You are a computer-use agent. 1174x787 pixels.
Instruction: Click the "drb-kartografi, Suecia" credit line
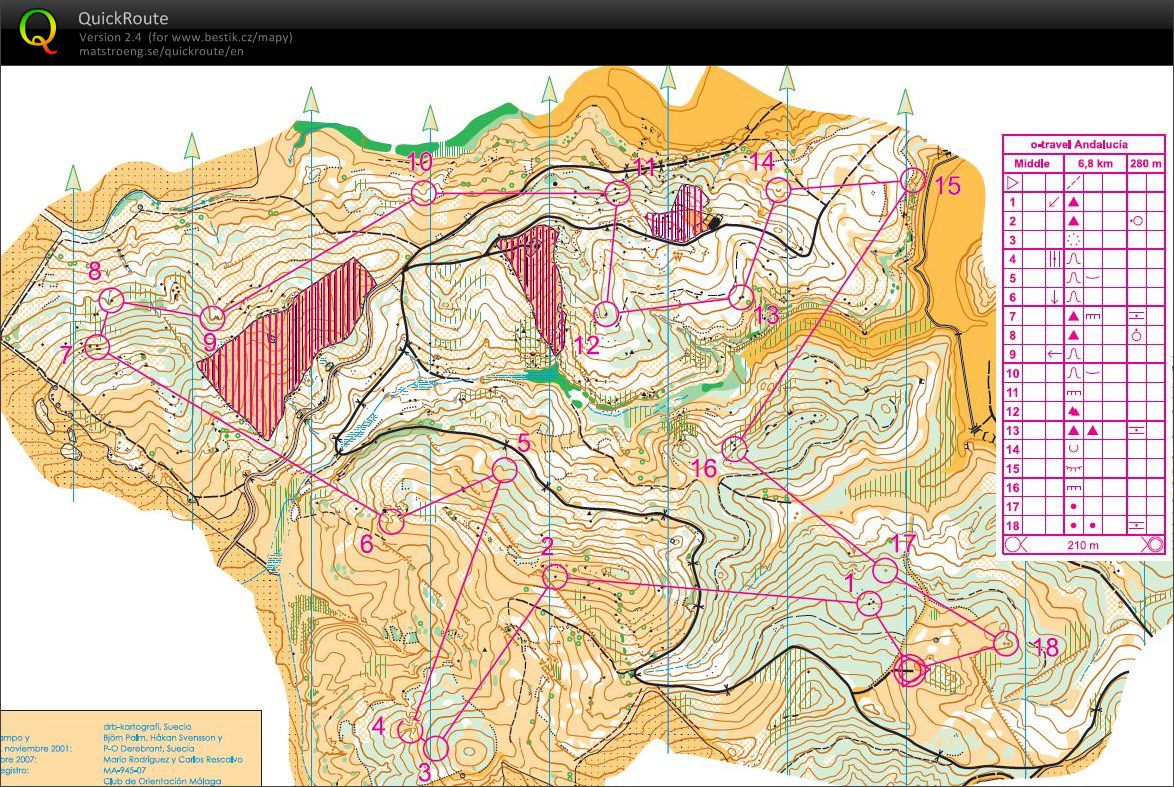click(147, 726)
